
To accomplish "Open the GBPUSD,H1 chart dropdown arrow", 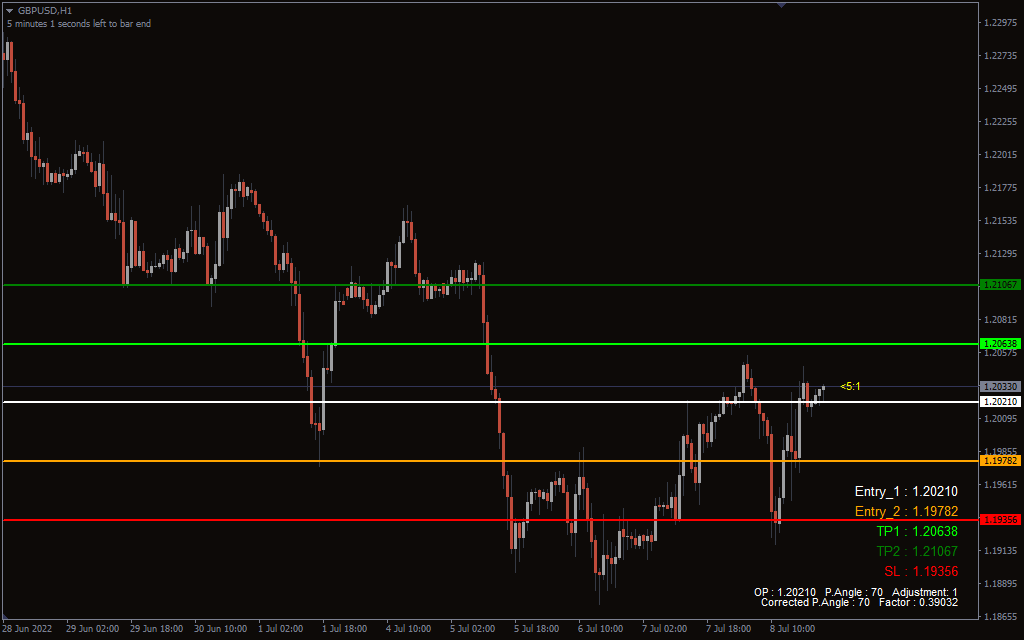I will pyautogui.click(x=9, y=10).
